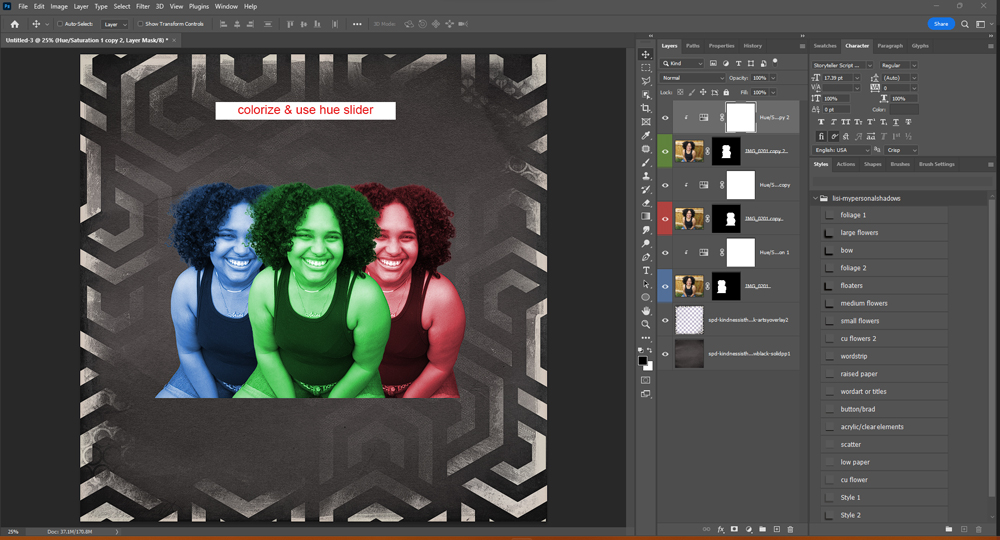Open the Fill percentage dropdown arrow
Screen dimensions: 1000x540
click(x=773, y=92)
